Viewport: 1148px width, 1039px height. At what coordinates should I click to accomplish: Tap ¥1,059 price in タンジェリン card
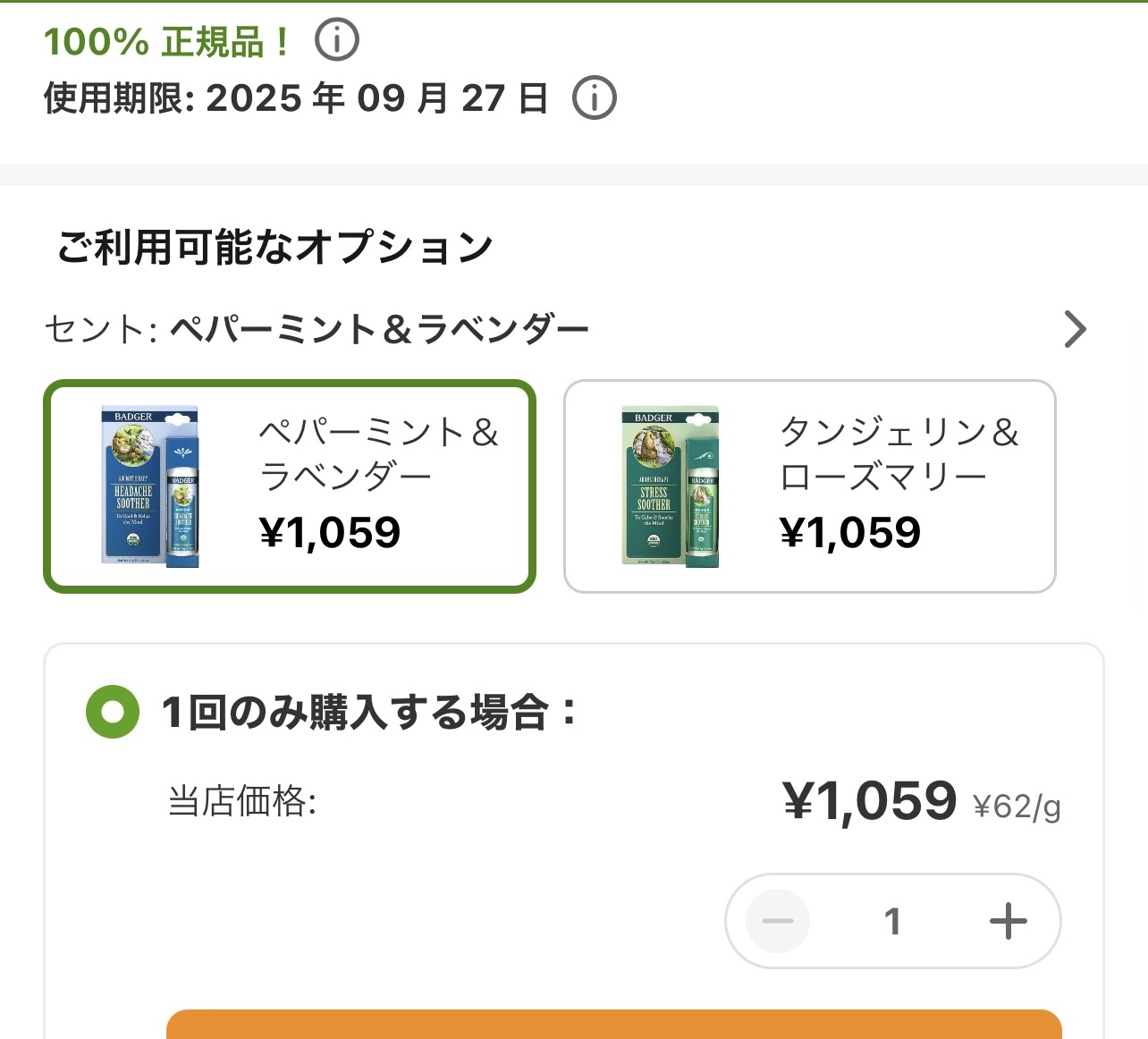[x=849, y=533]
